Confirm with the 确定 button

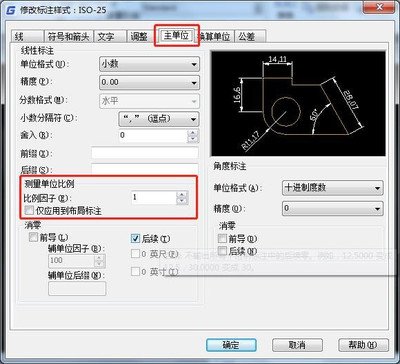point(231,345)
